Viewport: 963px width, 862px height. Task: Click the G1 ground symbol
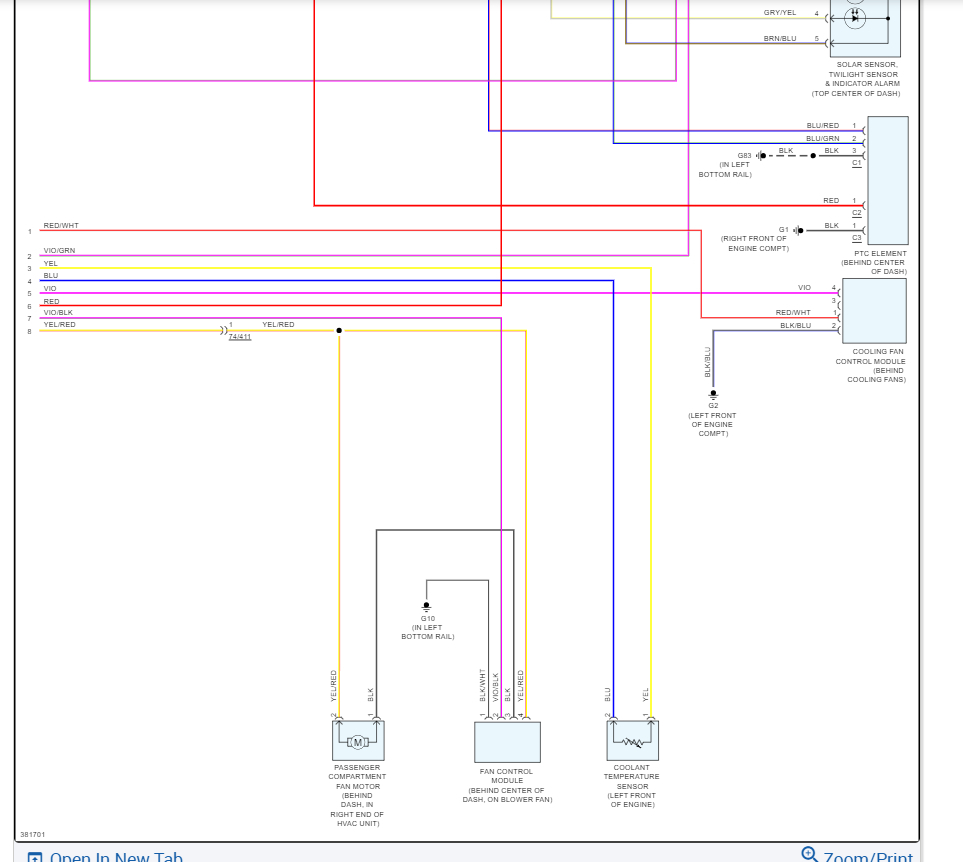coord(798,230)
